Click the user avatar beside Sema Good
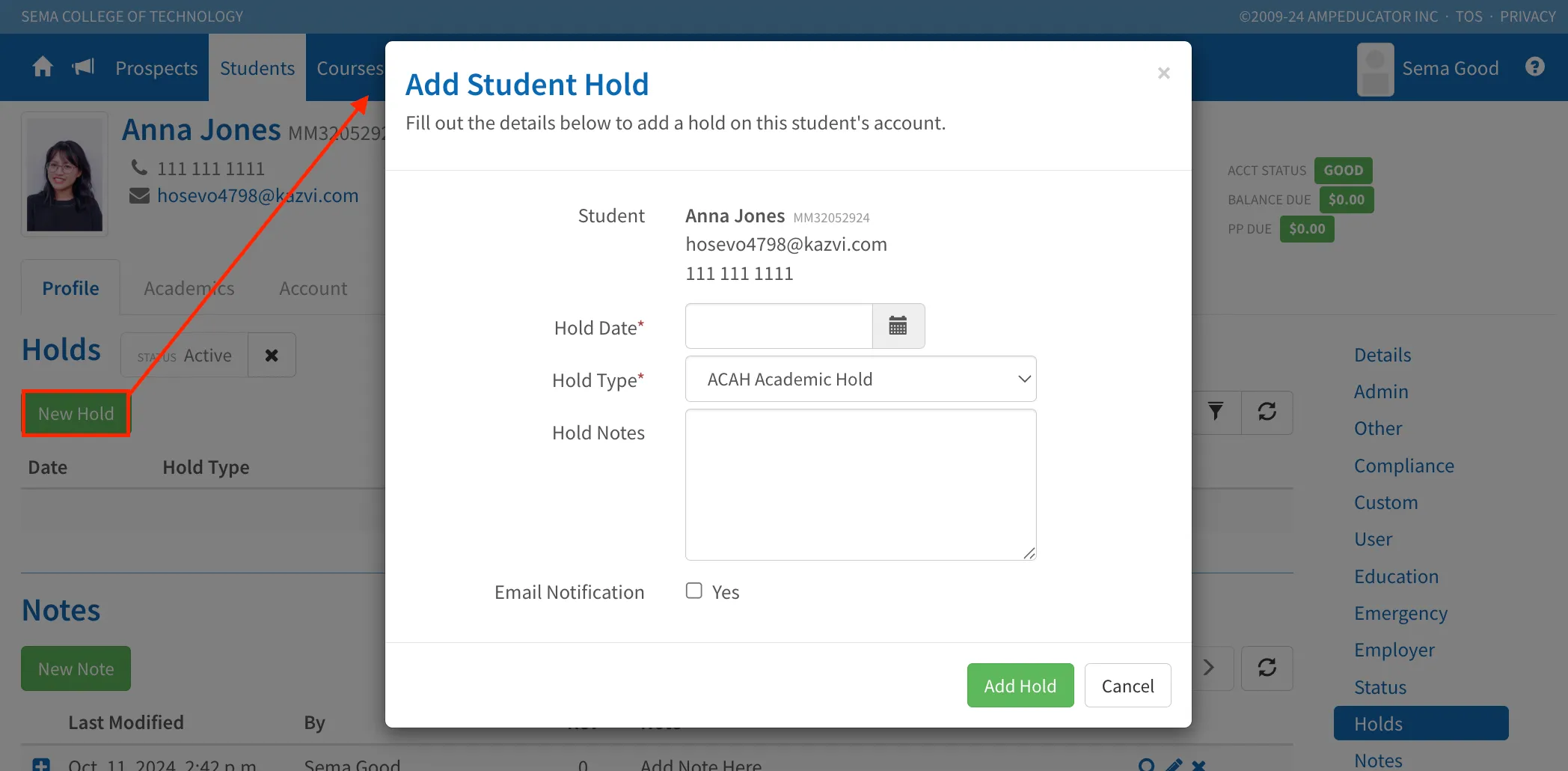This screenshot has width=1568, height=771. click(x=1376, y=69)
